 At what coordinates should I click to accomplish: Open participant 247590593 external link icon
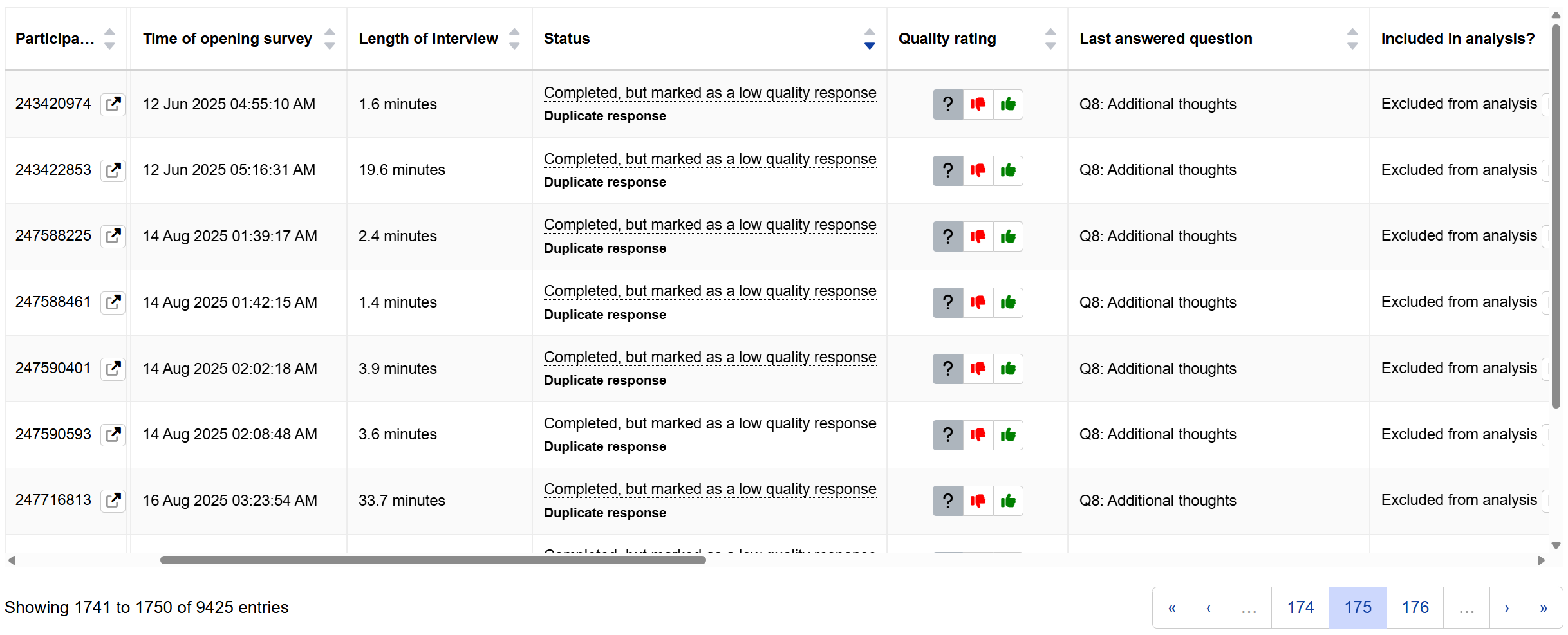[x=113, y=435]
